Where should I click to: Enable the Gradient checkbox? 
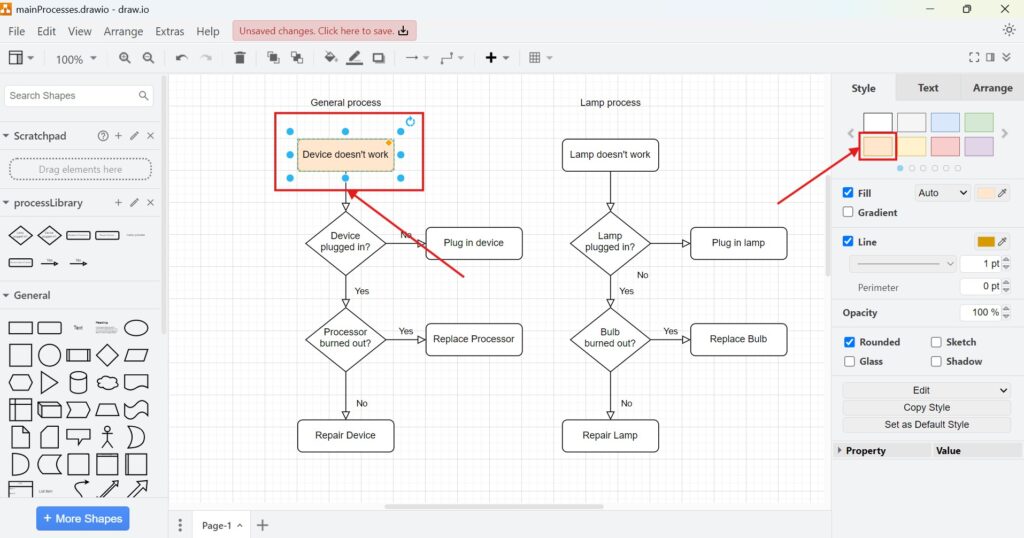coord(849,212)
